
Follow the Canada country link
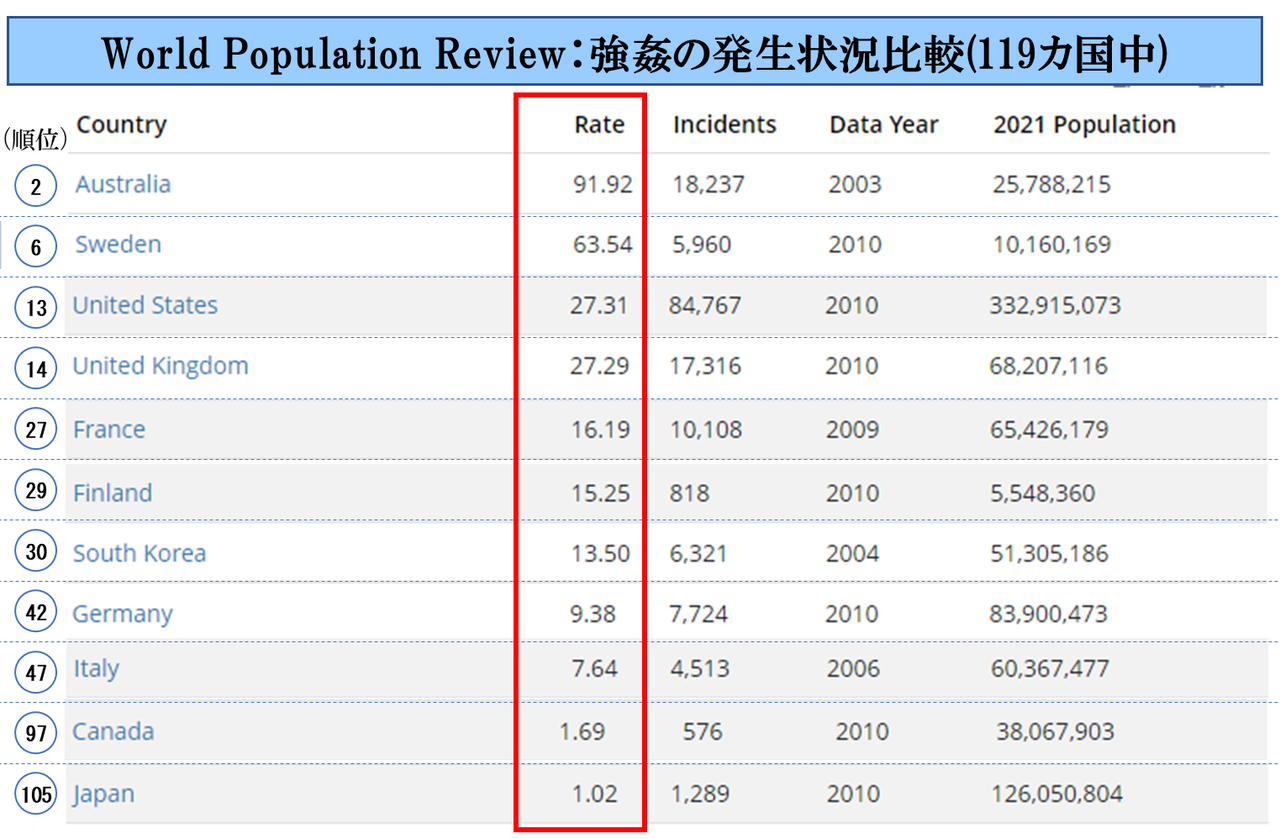pos(113,731)
